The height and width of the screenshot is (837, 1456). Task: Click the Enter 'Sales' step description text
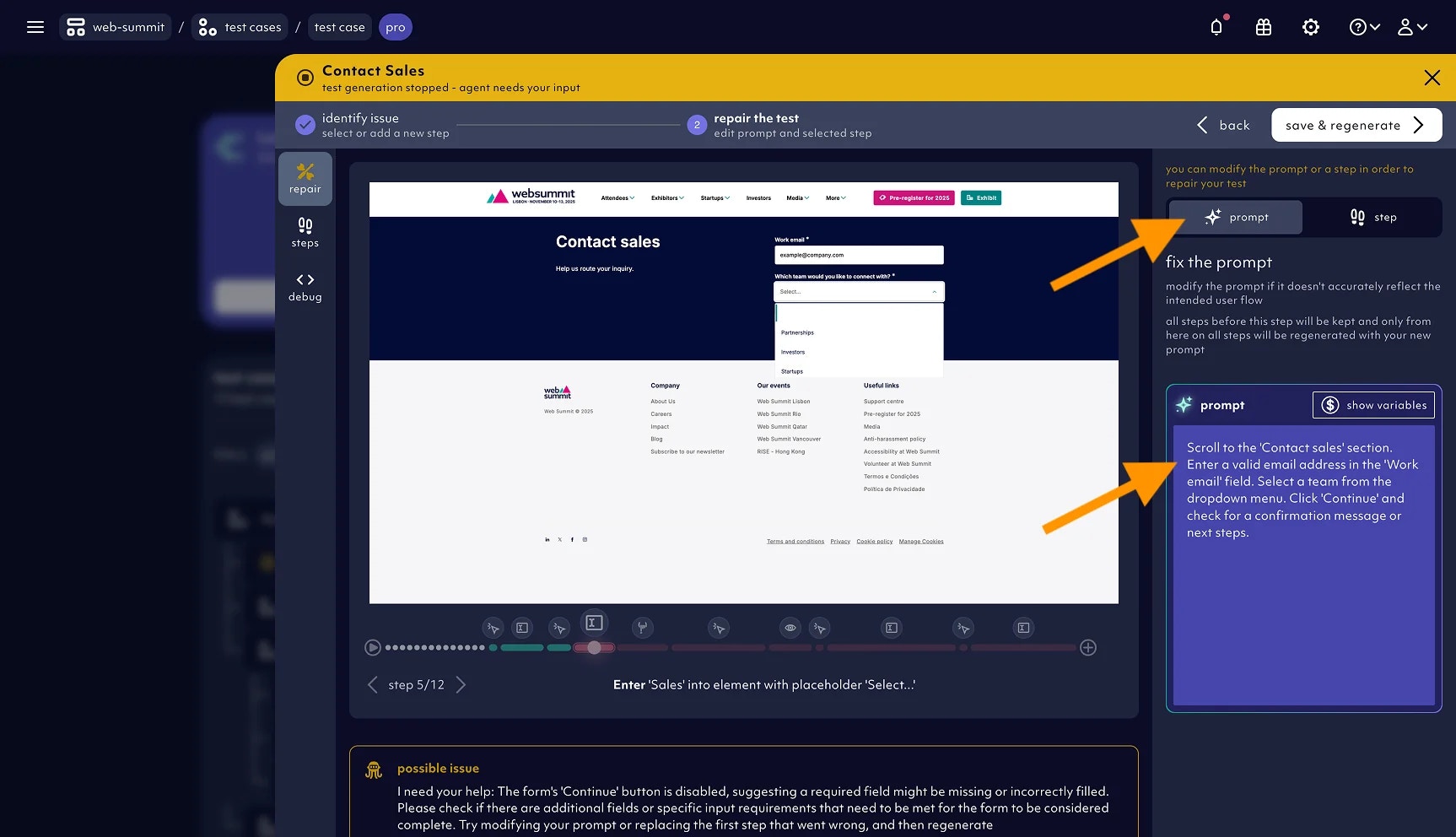pyautogui.click(x=764, y=684)
